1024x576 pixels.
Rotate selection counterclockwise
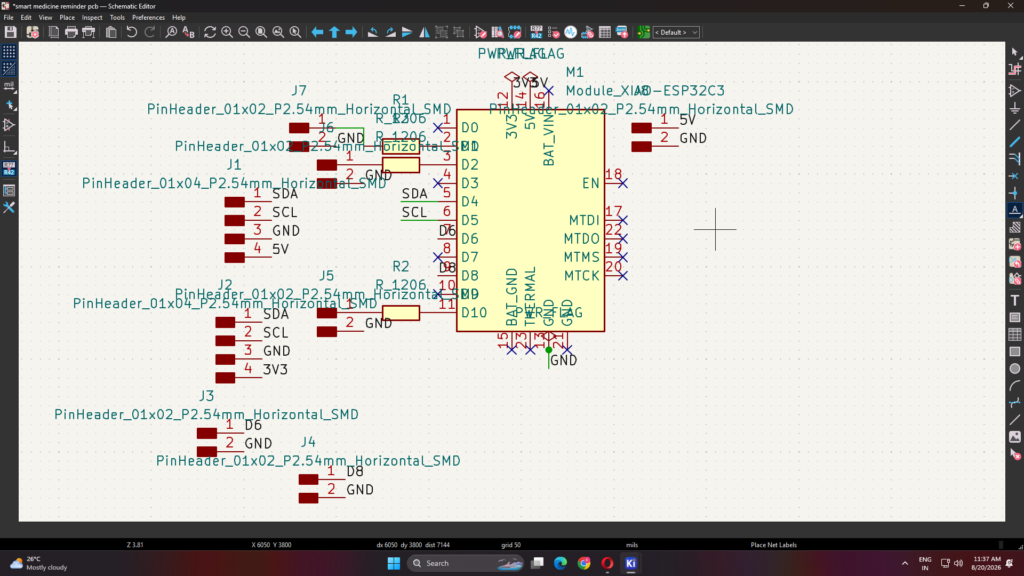[x=373, y=32]
